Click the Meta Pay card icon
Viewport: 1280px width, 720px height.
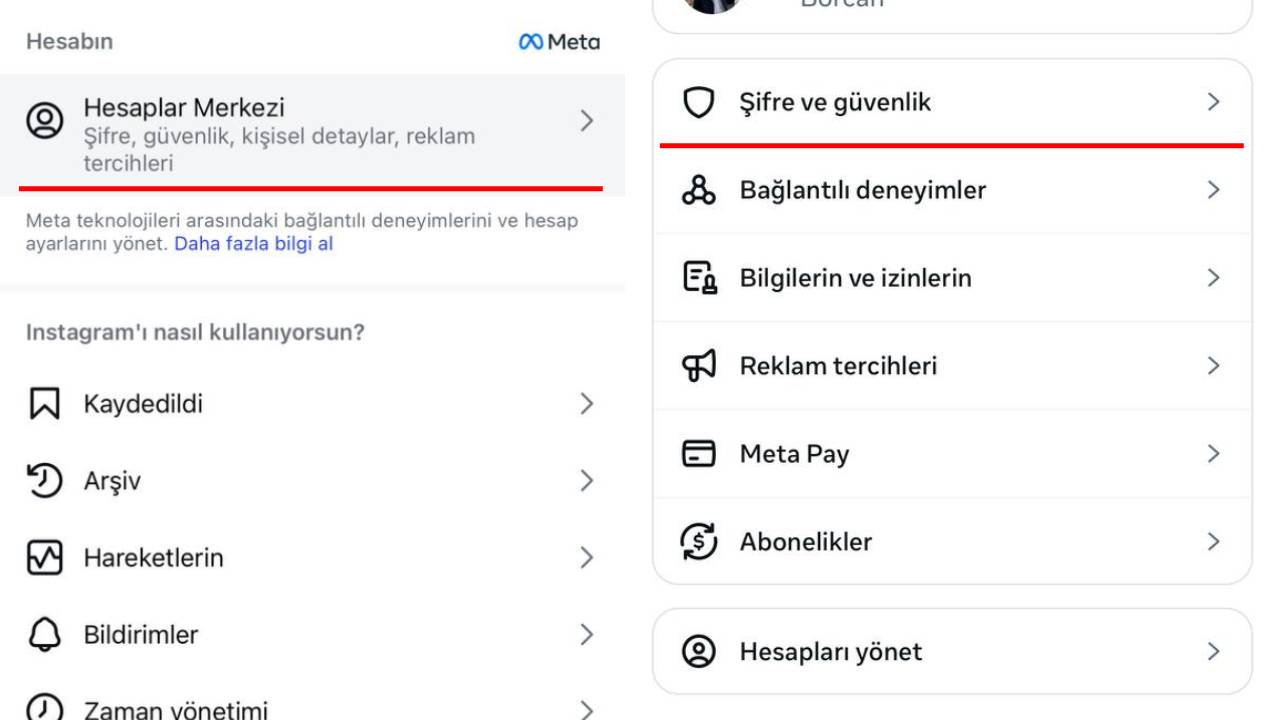(x=700, y=453)
